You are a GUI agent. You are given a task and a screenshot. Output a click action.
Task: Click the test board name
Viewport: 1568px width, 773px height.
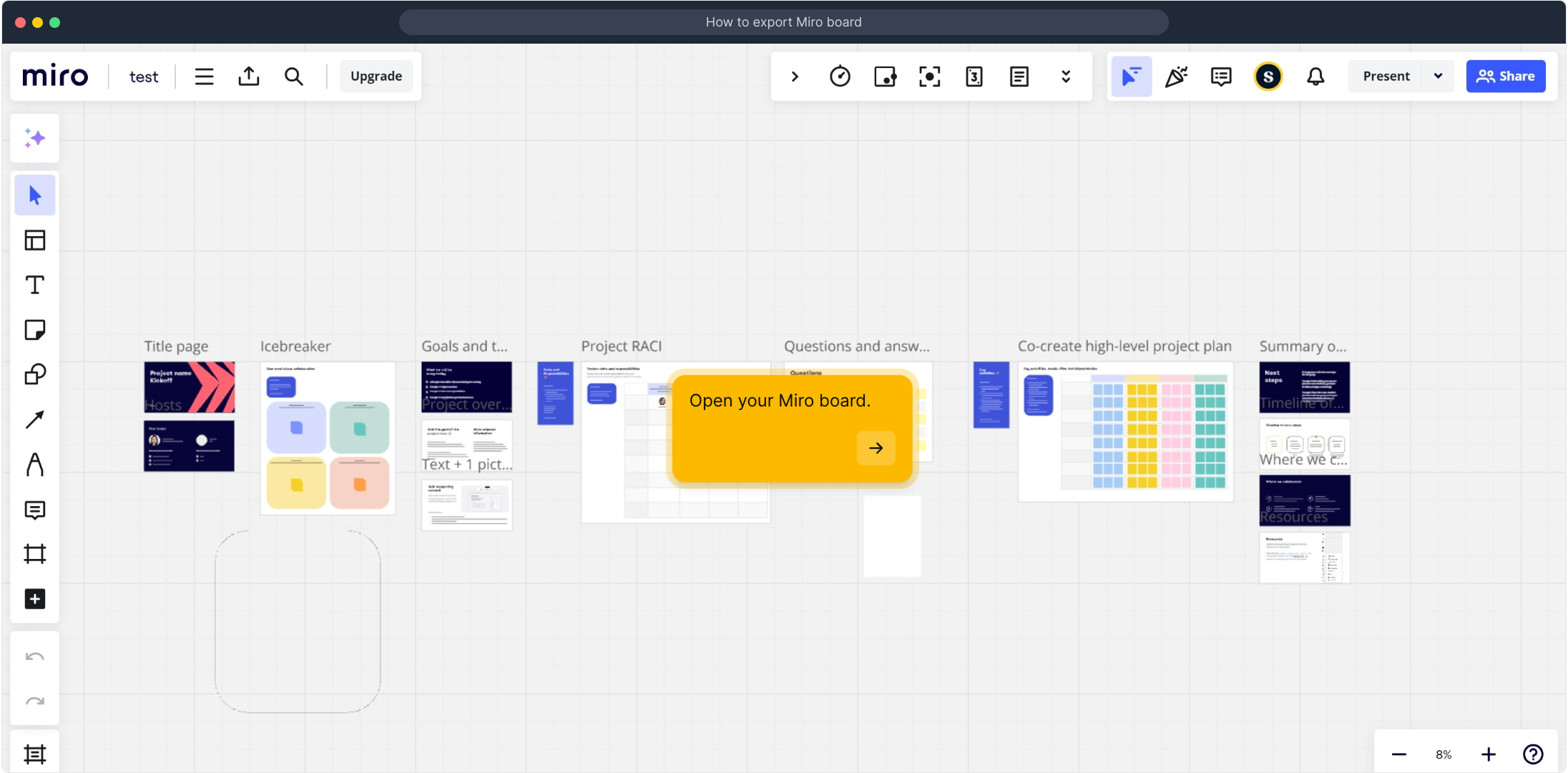[144, 77]
